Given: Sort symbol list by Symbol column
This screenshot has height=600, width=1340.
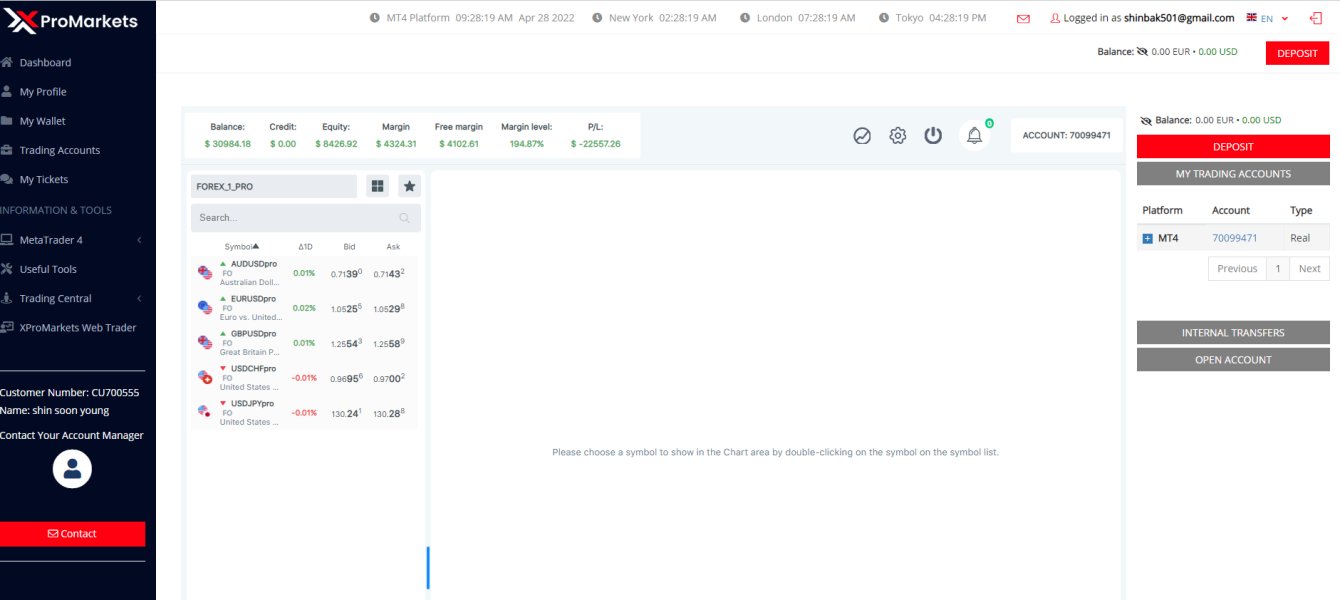Looking at the screenshot, I should click(x=242, y=246).
